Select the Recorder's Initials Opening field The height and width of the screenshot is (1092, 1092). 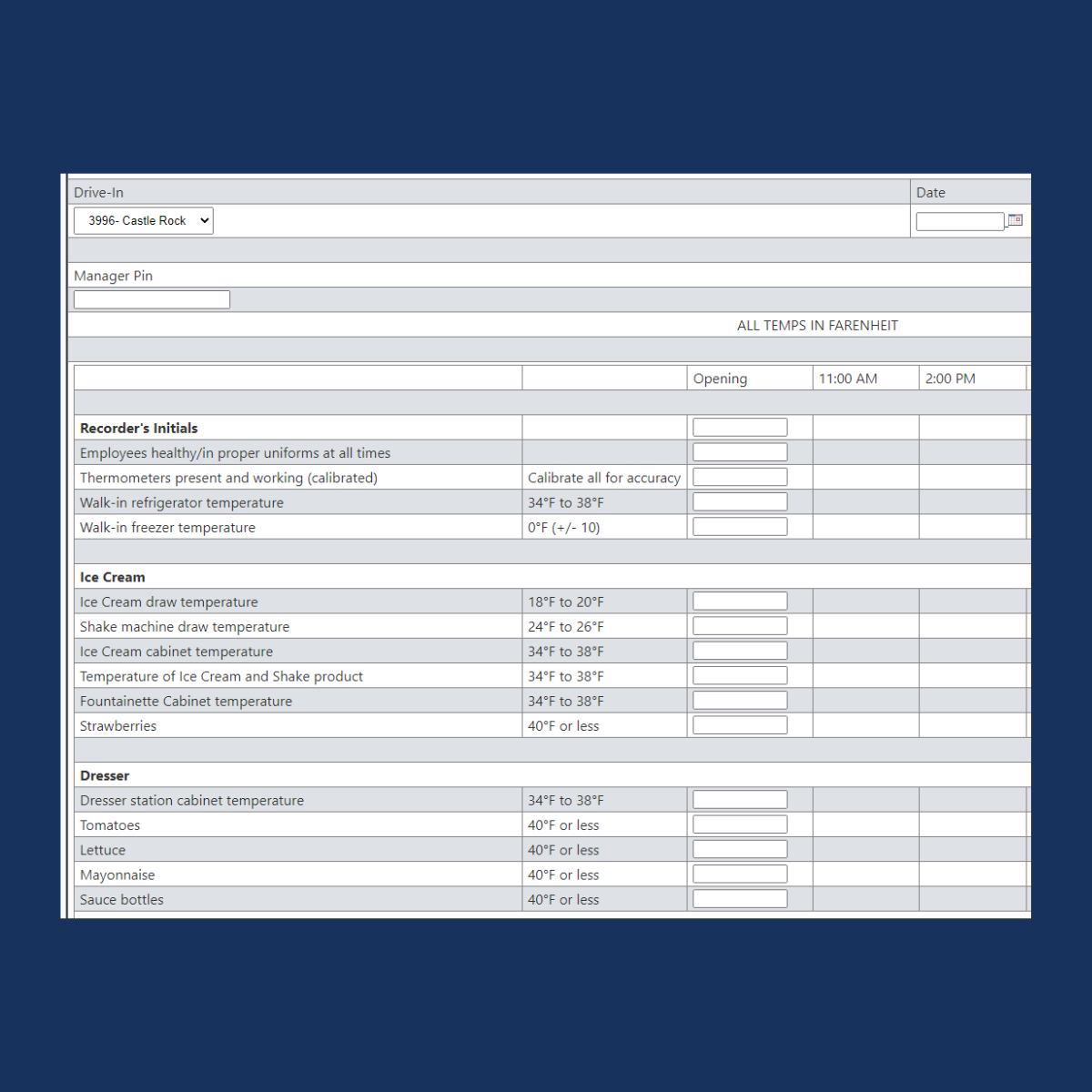point(739,426)
